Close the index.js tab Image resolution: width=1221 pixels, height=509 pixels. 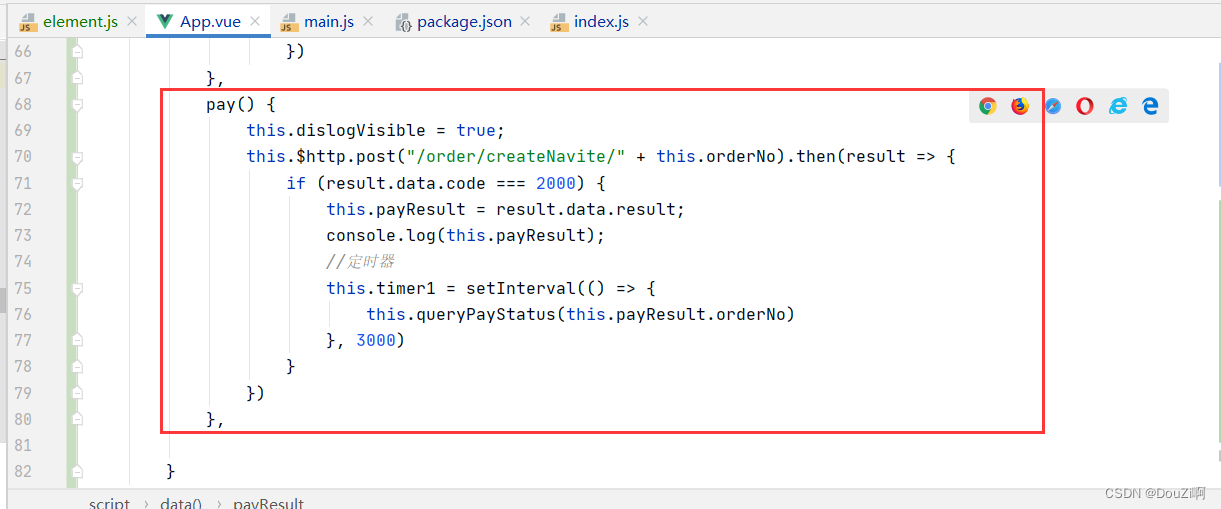642,21
